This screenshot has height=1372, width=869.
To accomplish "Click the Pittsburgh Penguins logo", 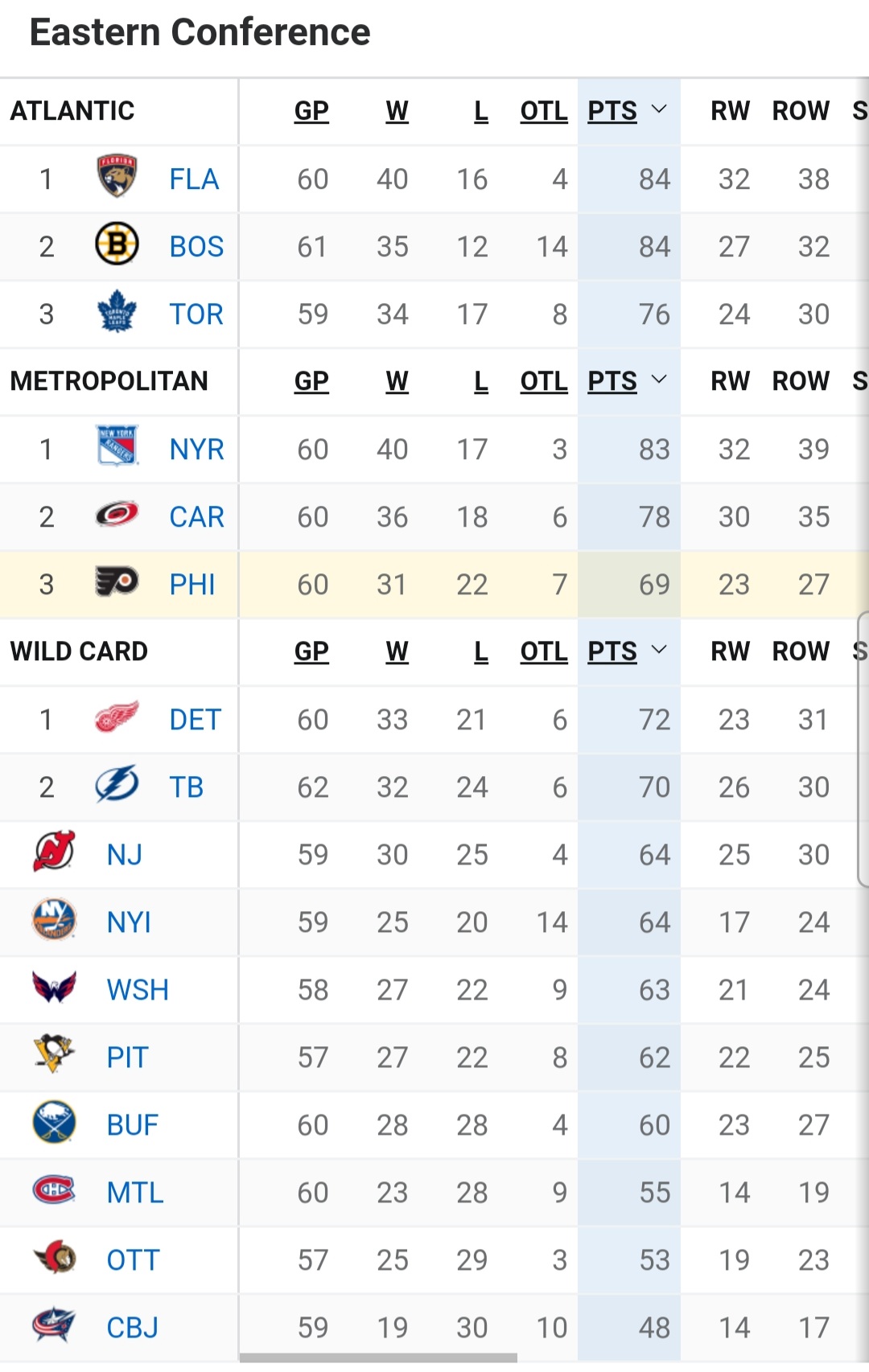I will click(x=54, y=1055).
